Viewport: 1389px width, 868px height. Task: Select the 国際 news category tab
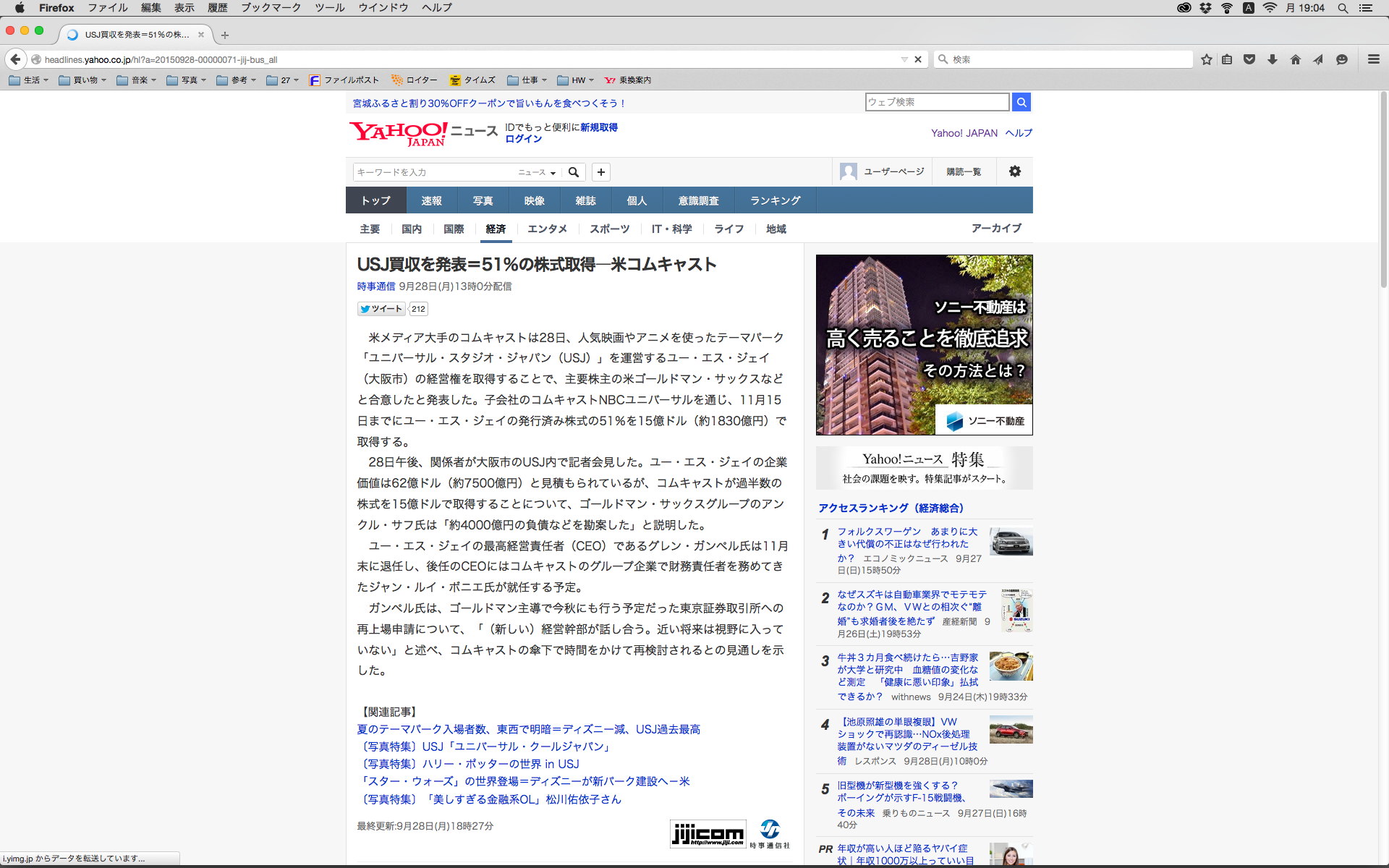(x=454, y=229)
